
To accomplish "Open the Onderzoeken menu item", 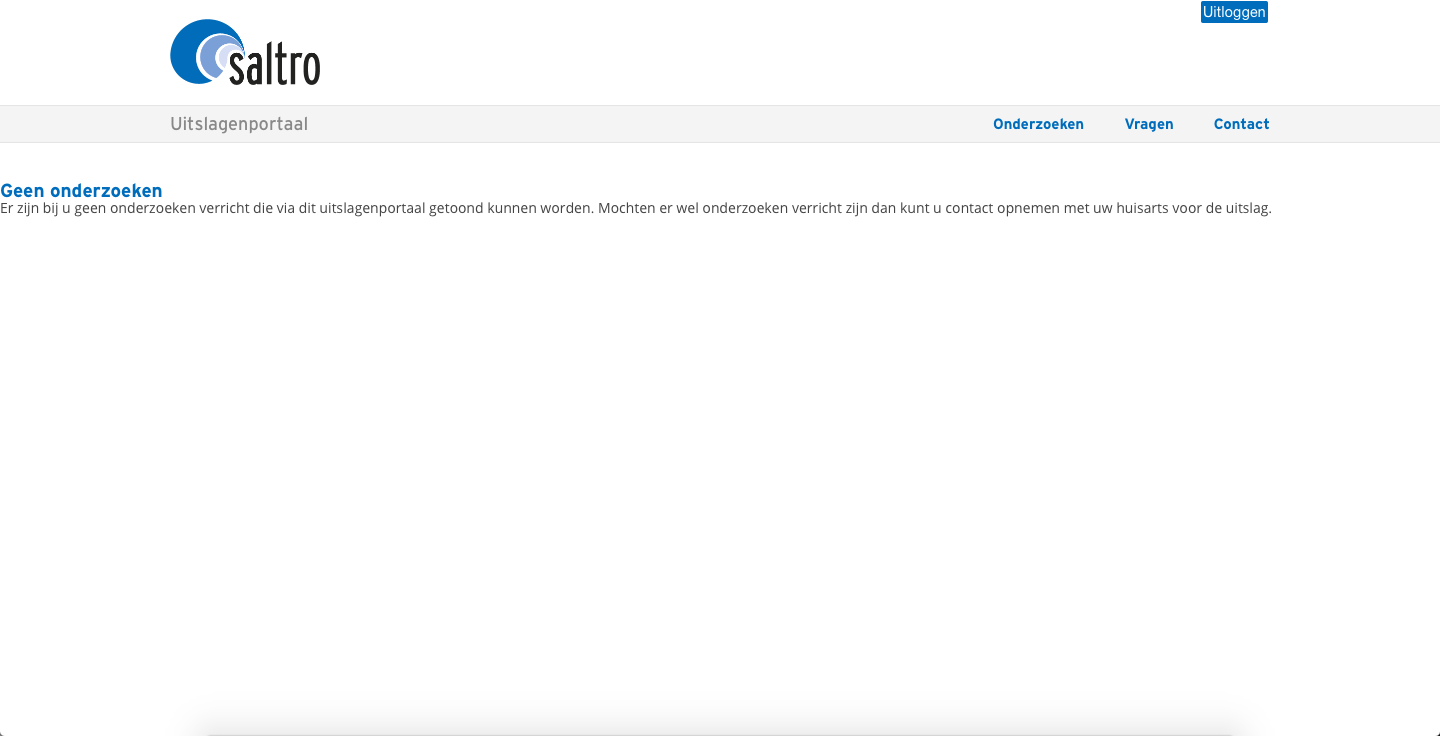I will [x=1038, y=124].
